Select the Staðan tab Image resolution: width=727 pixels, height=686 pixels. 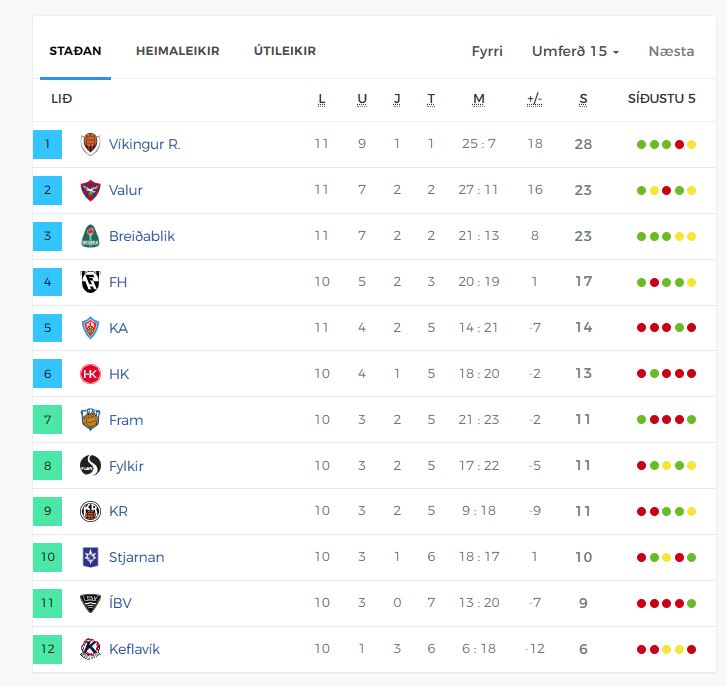(x=75, y=51)
